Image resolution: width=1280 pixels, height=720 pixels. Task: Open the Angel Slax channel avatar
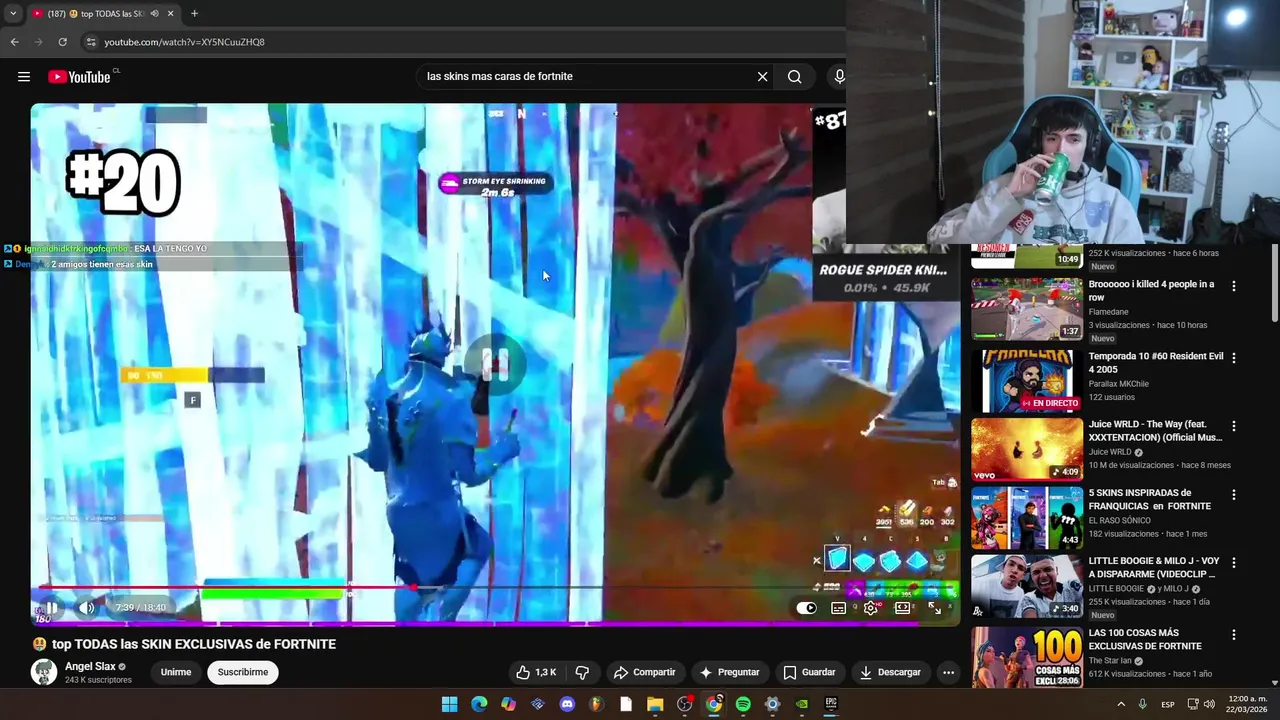pos(44,672)
